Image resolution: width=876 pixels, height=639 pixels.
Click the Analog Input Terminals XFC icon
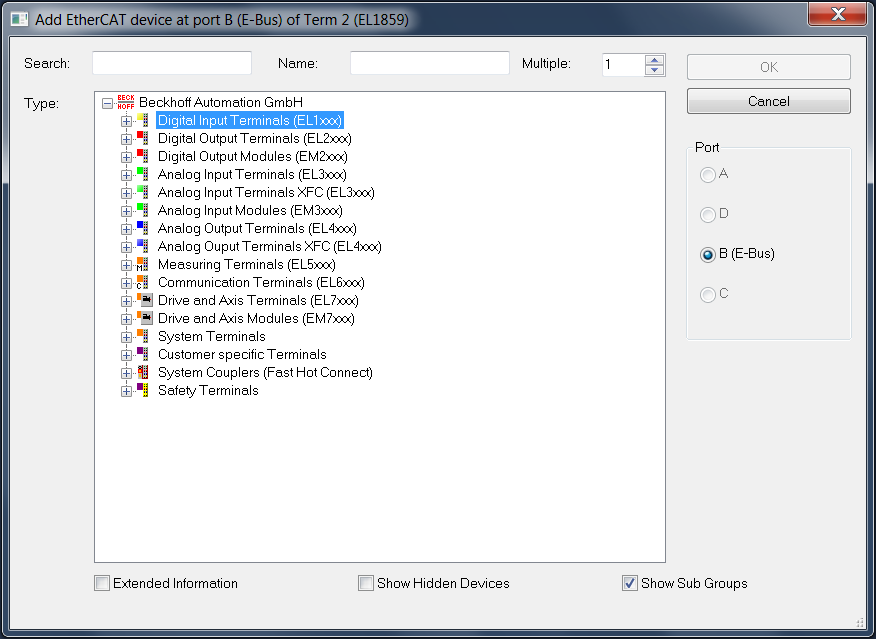tap(142, 192)
